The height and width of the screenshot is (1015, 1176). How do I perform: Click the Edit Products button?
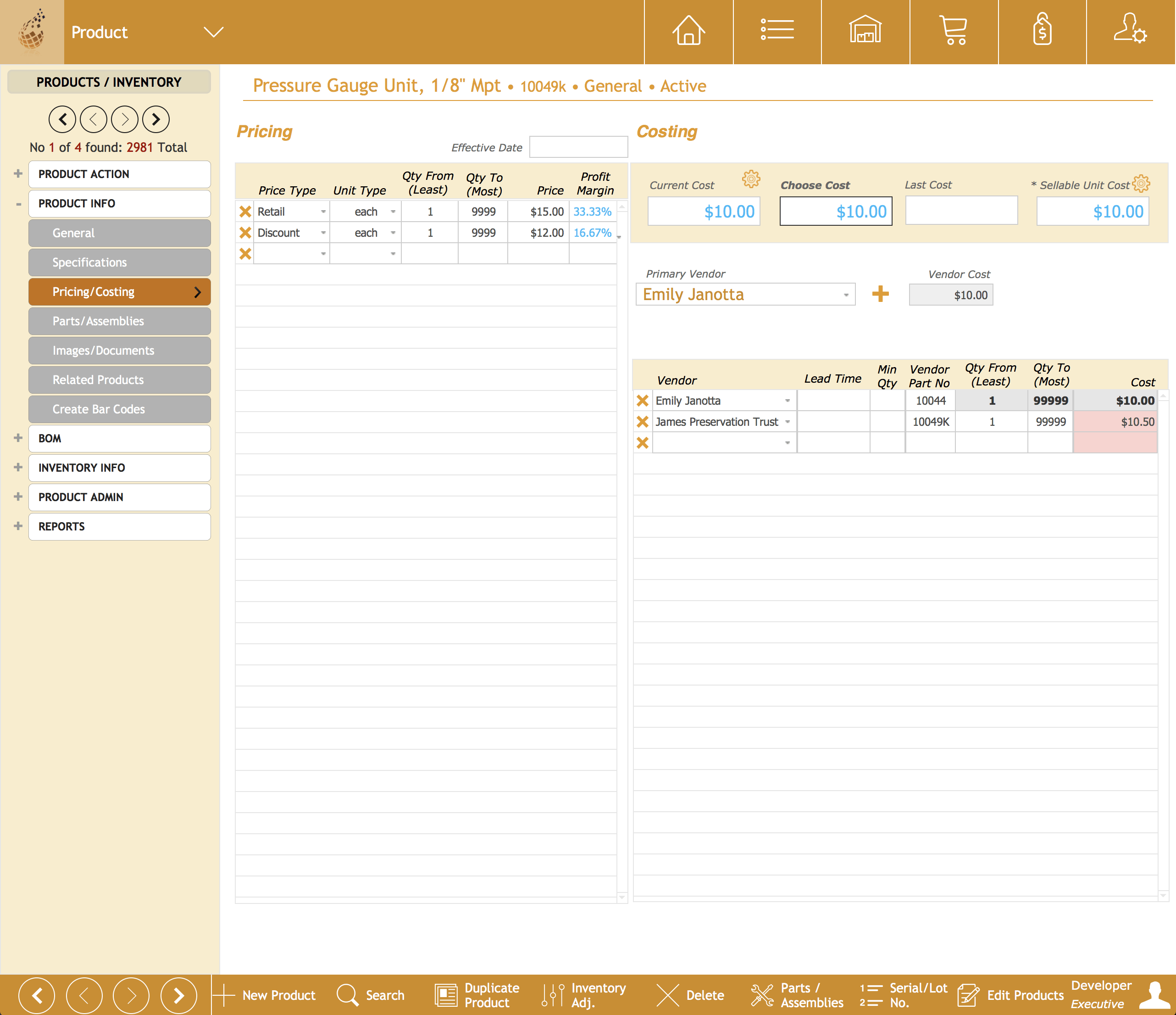1011,995
